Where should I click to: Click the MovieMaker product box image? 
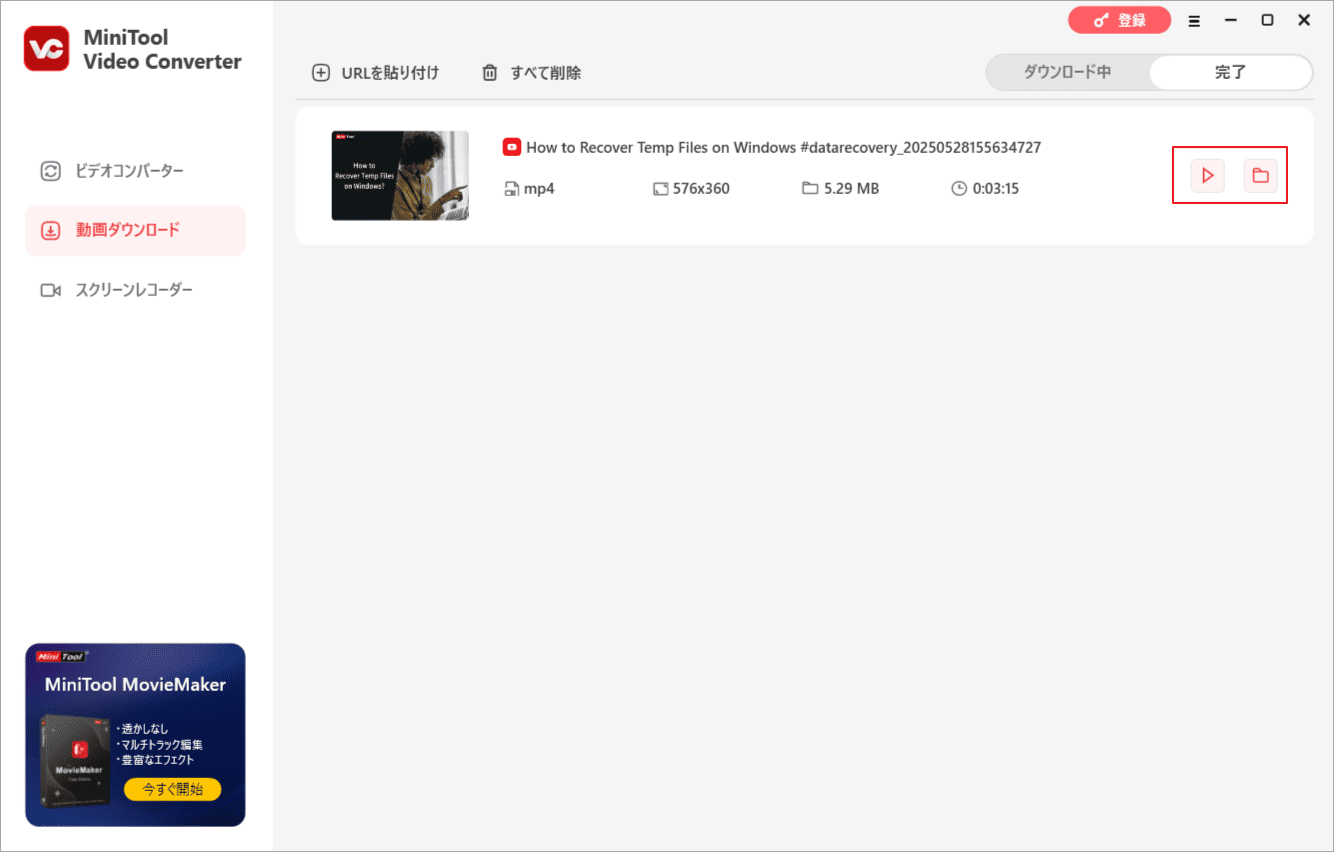(x=74, y=760)
